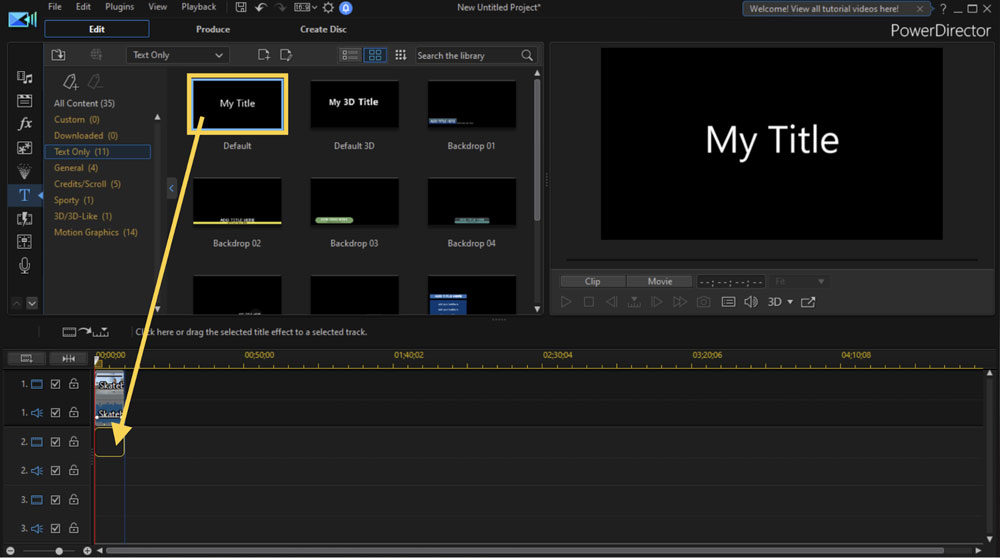Undock the preview window
The height and width of the screenshot is (558, 1000).
[808, 302]
